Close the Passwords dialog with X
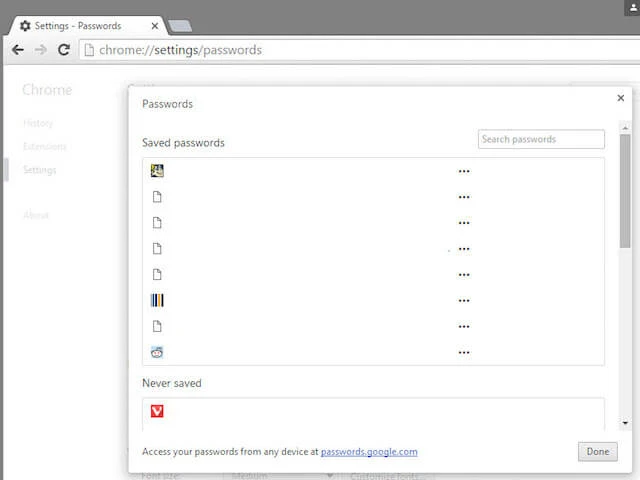Viewport: 640px width, 480px height. click(x=621, y=98)
